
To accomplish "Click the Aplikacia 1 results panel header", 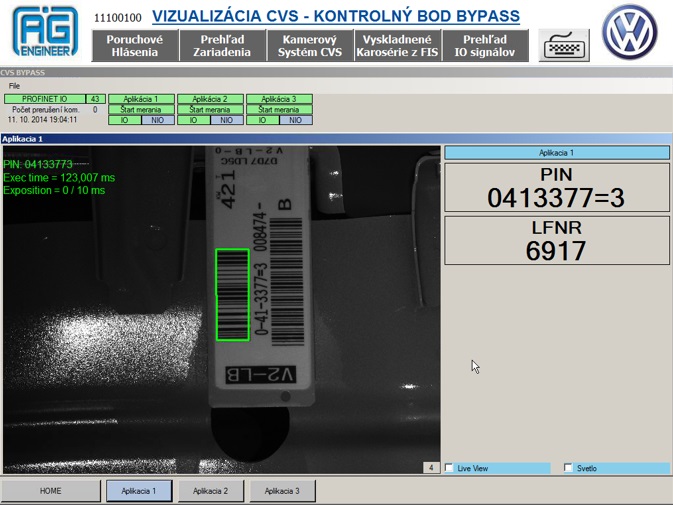I will pos(557,153).
